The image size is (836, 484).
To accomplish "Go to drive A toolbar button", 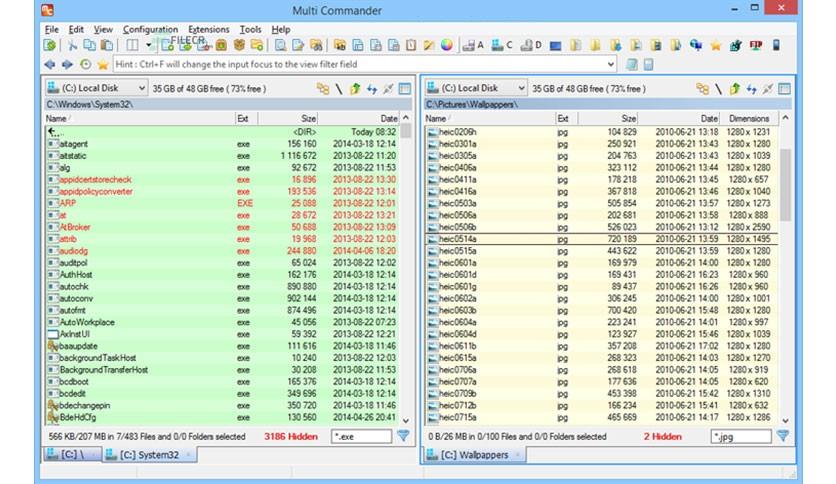I will coord(473,45).
